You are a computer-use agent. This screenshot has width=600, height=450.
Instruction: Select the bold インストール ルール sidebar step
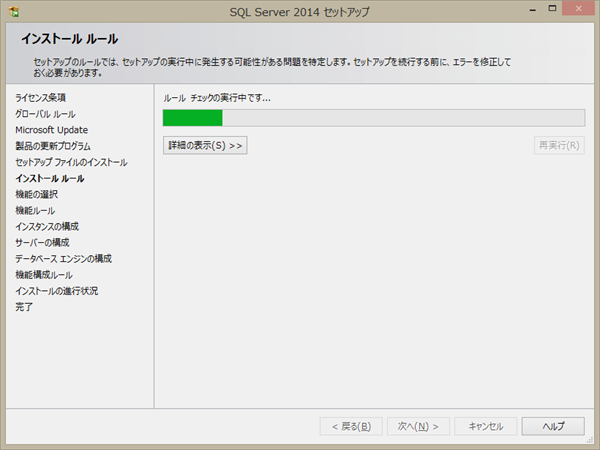[50, 178]
